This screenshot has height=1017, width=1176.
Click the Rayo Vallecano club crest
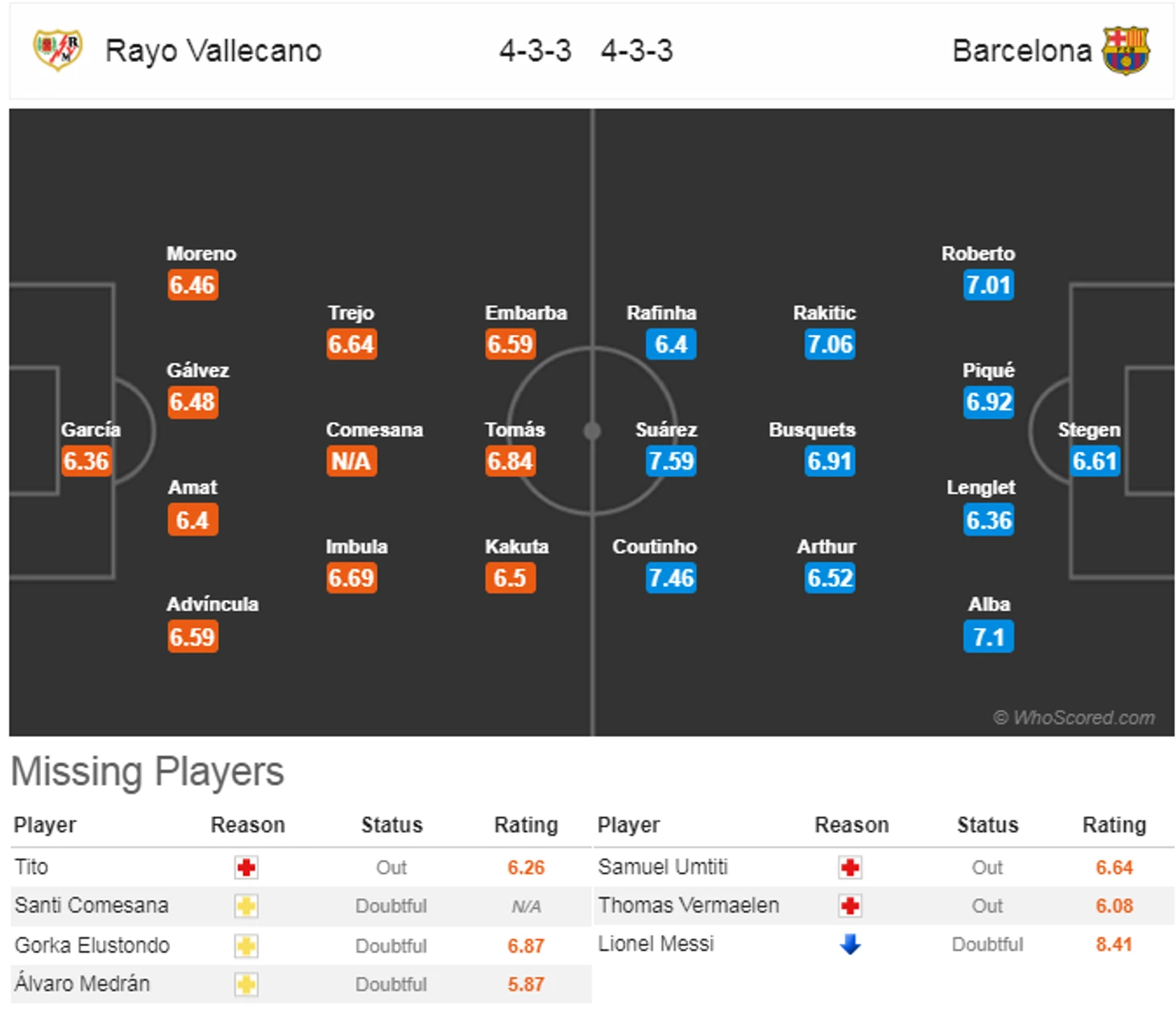pos(57,49)
